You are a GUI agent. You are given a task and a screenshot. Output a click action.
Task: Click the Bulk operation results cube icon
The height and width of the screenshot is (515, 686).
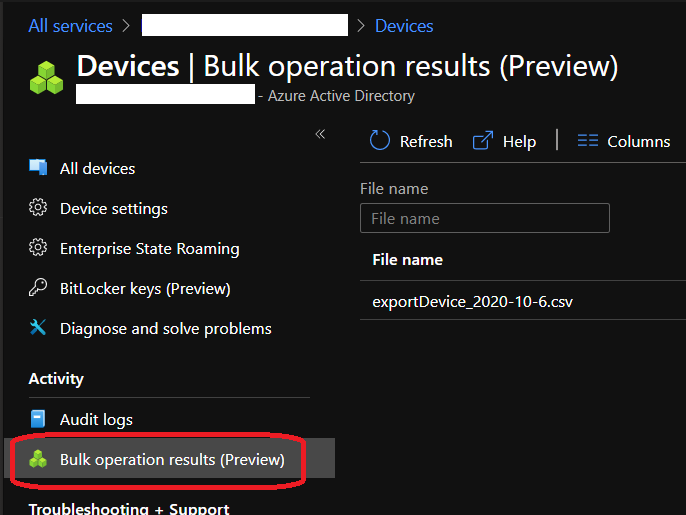(x=38, y=460)
